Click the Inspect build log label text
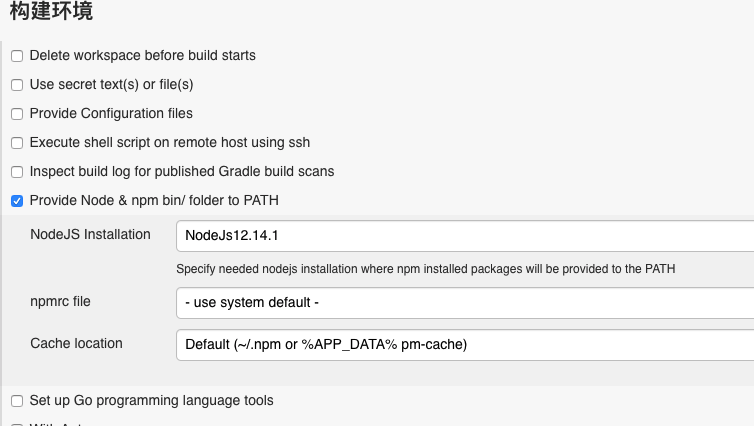 coord(182,172)
